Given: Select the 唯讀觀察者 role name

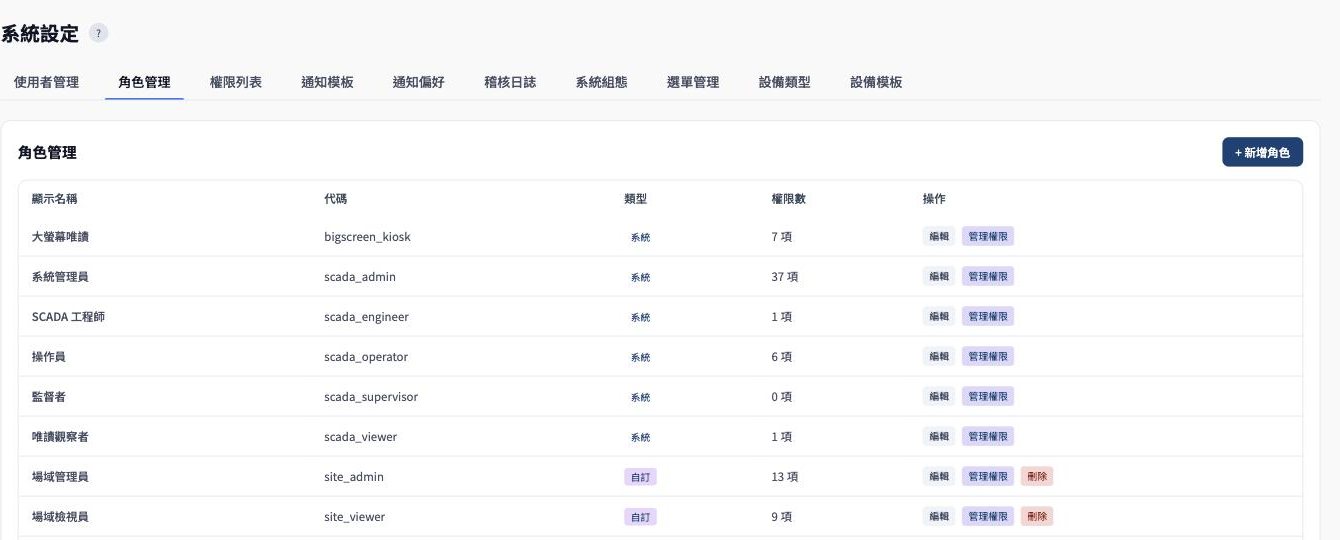Looking at the screenshot, I should (60, 437).
